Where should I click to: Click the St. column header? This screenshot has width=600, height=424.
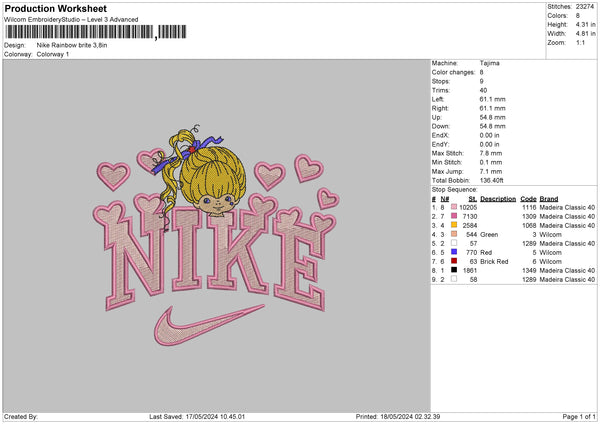473,199
